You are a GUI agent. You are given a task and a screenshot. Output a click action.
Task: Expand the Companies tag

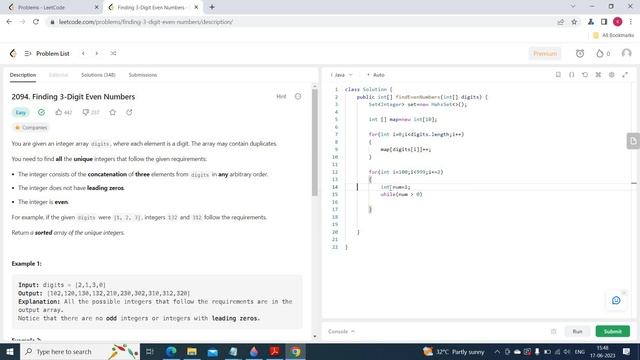point(31,128)
